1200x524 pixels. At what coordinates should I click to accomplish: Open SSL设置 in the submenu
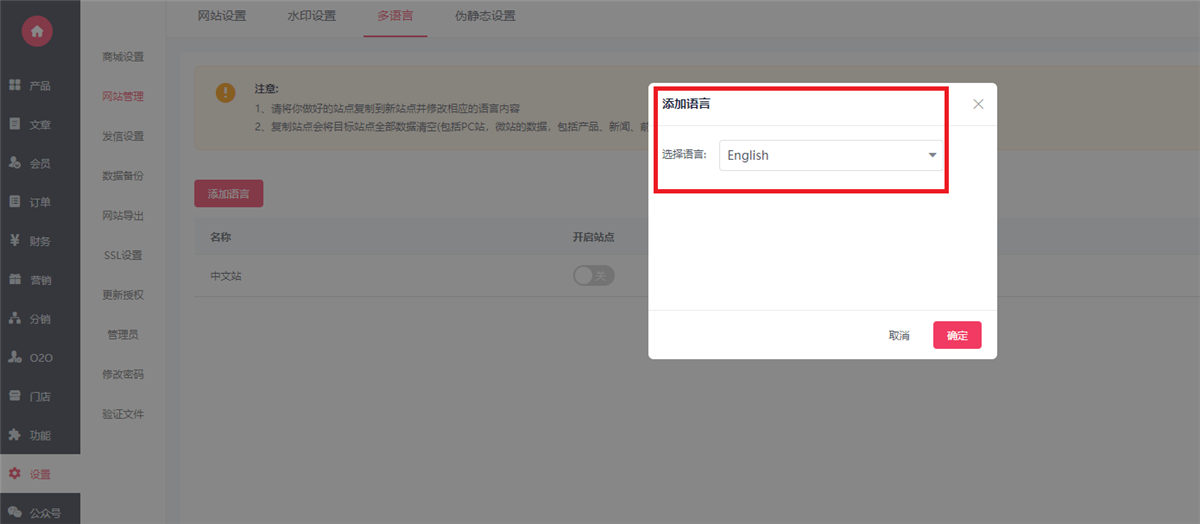[x=123, y=255]
